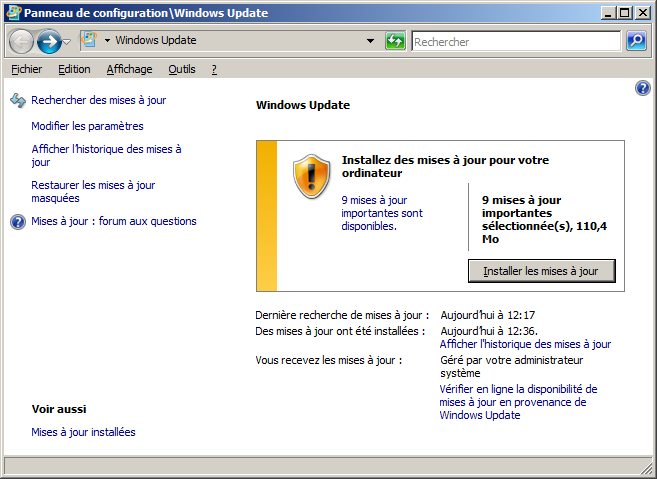Open the Fichier menu
Image resolution: width=657 pixels, height=479 pixels.
tap(26, 69)
